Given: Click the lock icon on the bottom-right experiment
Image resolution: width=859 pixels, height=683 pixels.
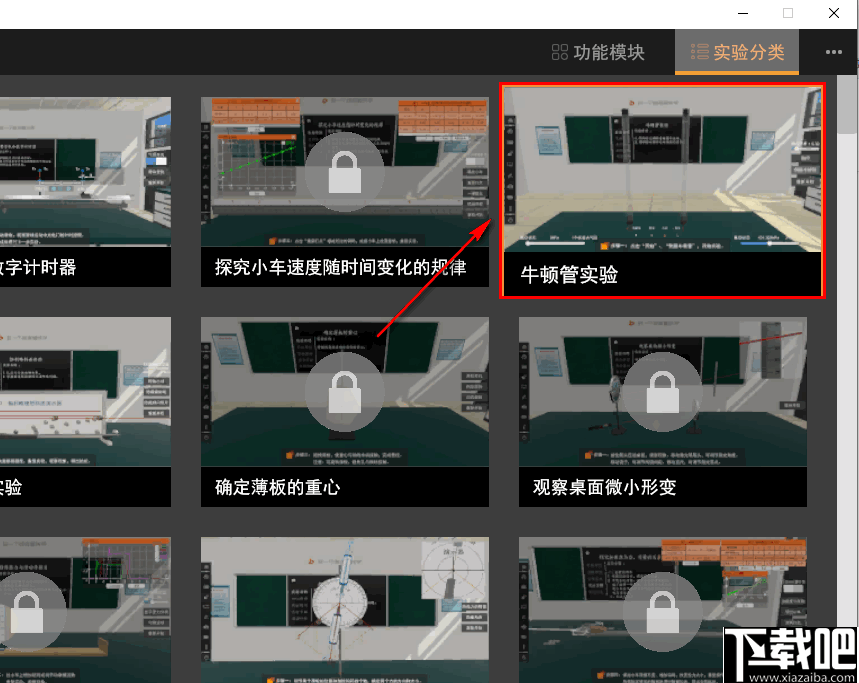Looking at the screenshot, I should [663, 610].
